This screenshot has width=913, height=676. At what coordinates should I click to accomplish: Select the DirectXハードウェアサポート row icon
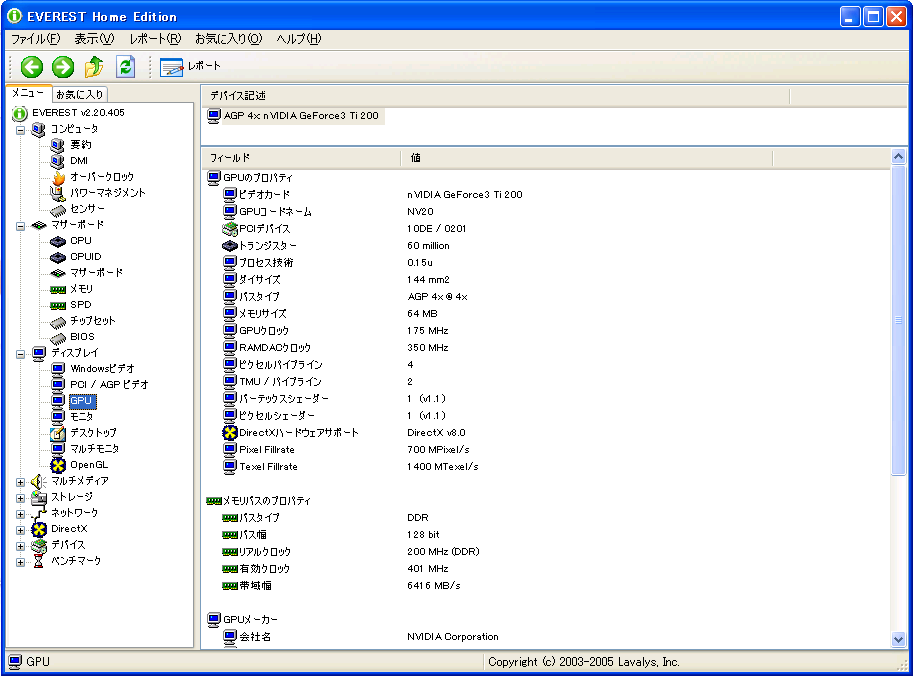[230, 433]
